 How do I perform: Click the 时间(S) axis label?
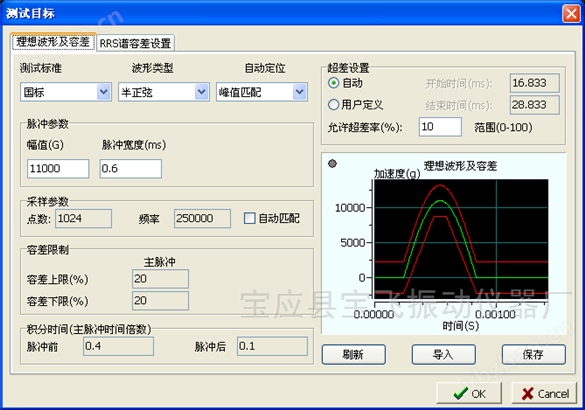460,326
